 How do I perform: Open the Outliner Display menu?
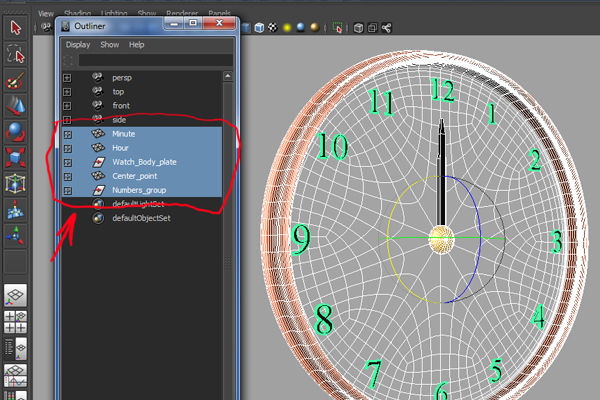78,45
